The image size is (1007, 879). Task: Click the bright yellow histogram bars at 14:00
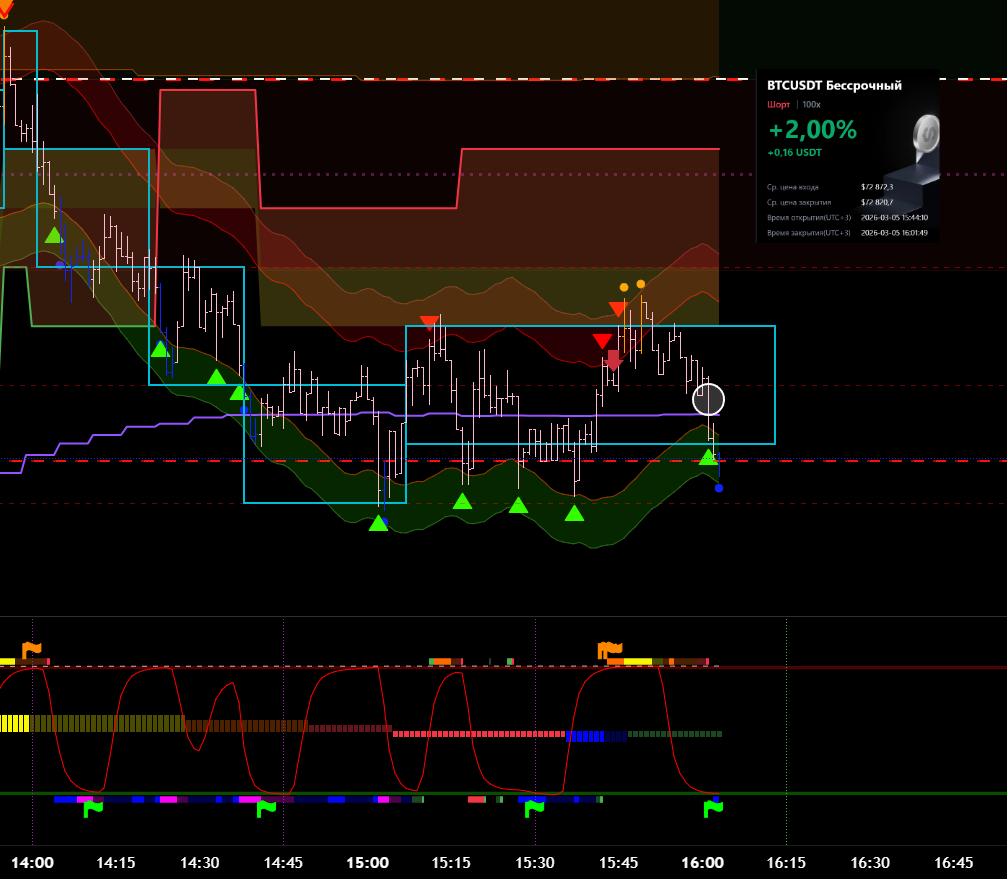point(15,723)
